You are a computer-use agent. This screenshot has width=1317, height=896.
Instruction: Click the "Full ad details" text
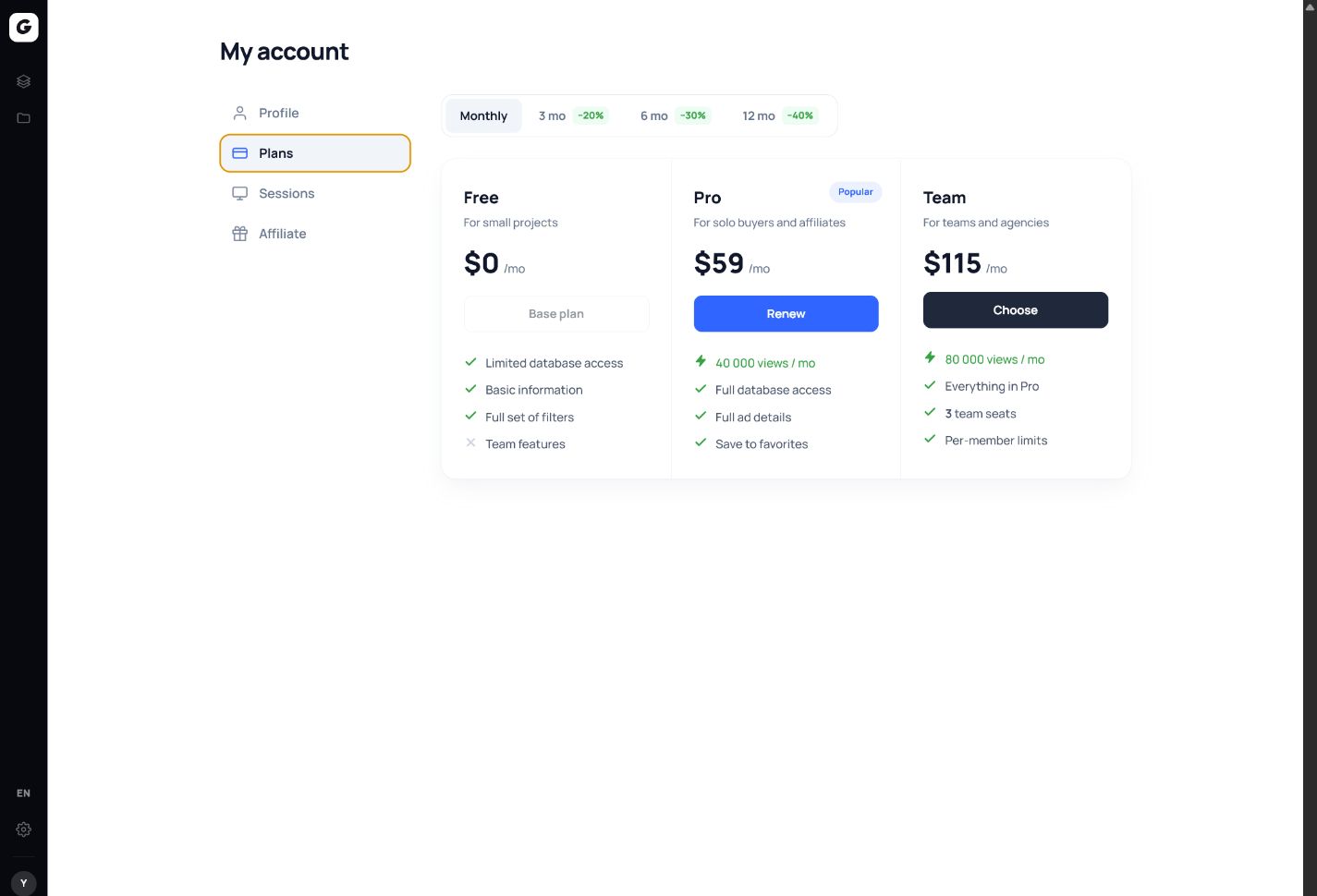coord(753,418)
